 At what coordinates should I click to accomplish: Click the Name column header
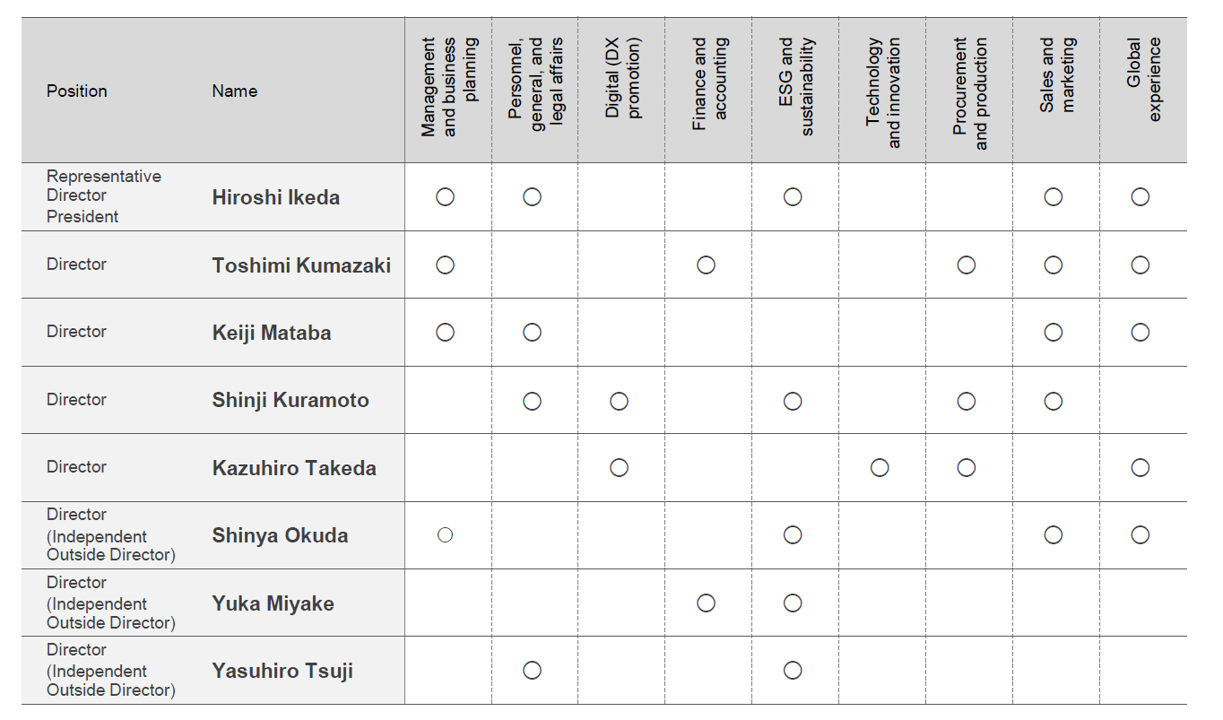click(x=234, y=91)
